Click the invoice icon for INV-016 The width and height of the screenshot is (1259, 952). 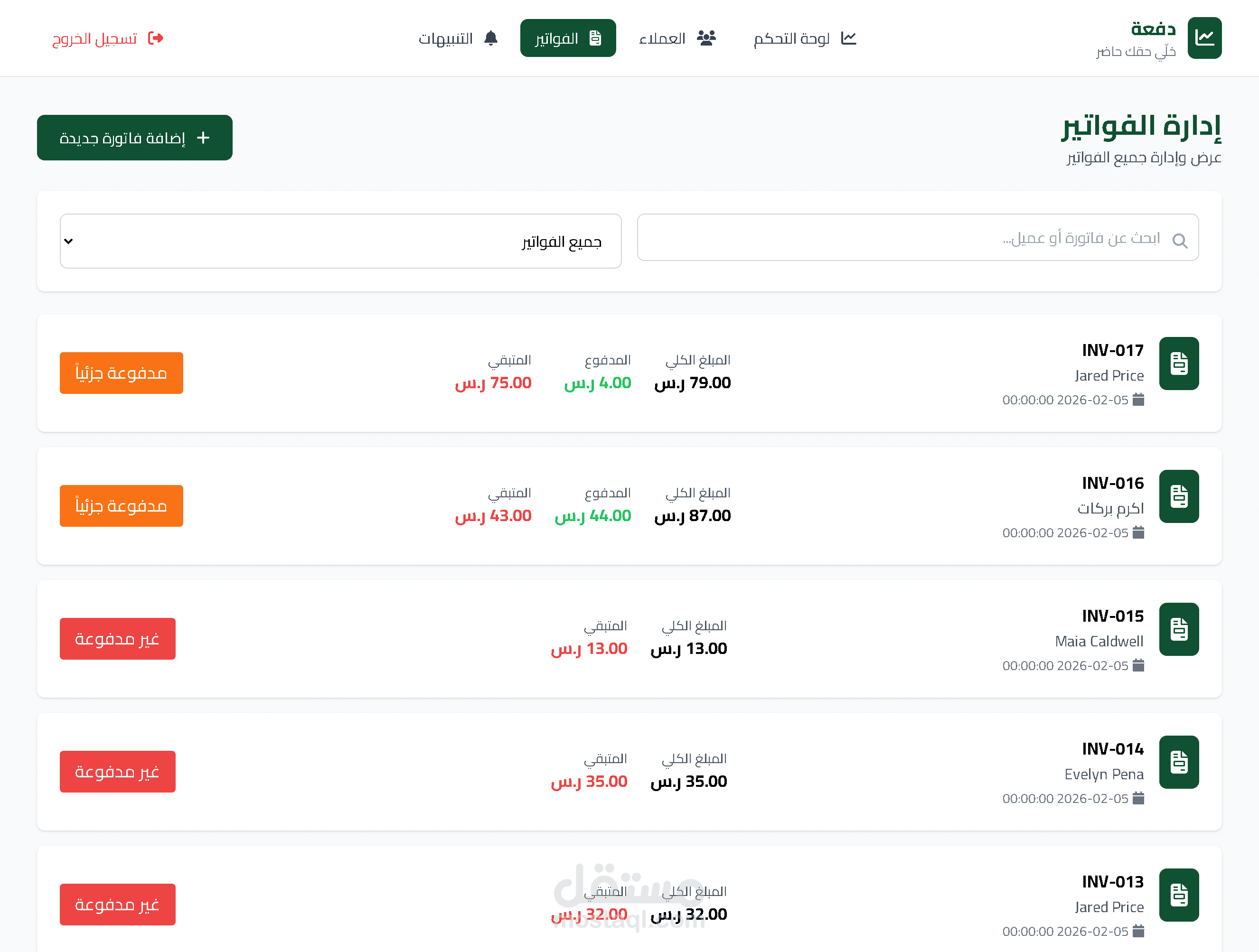1178,496
